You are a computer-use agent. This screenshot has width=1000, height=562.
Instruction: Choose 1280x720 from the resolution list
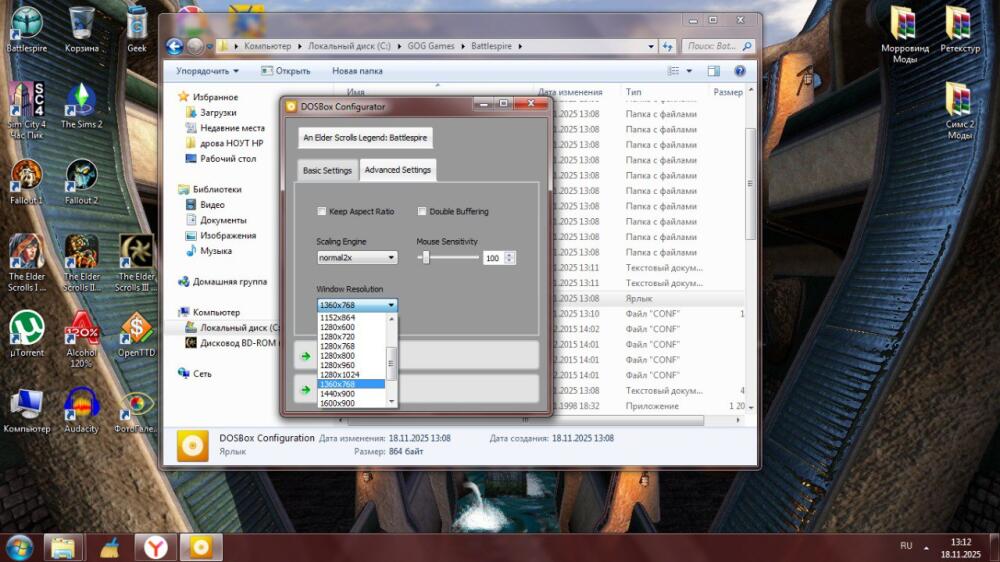[x=352, y=337]
